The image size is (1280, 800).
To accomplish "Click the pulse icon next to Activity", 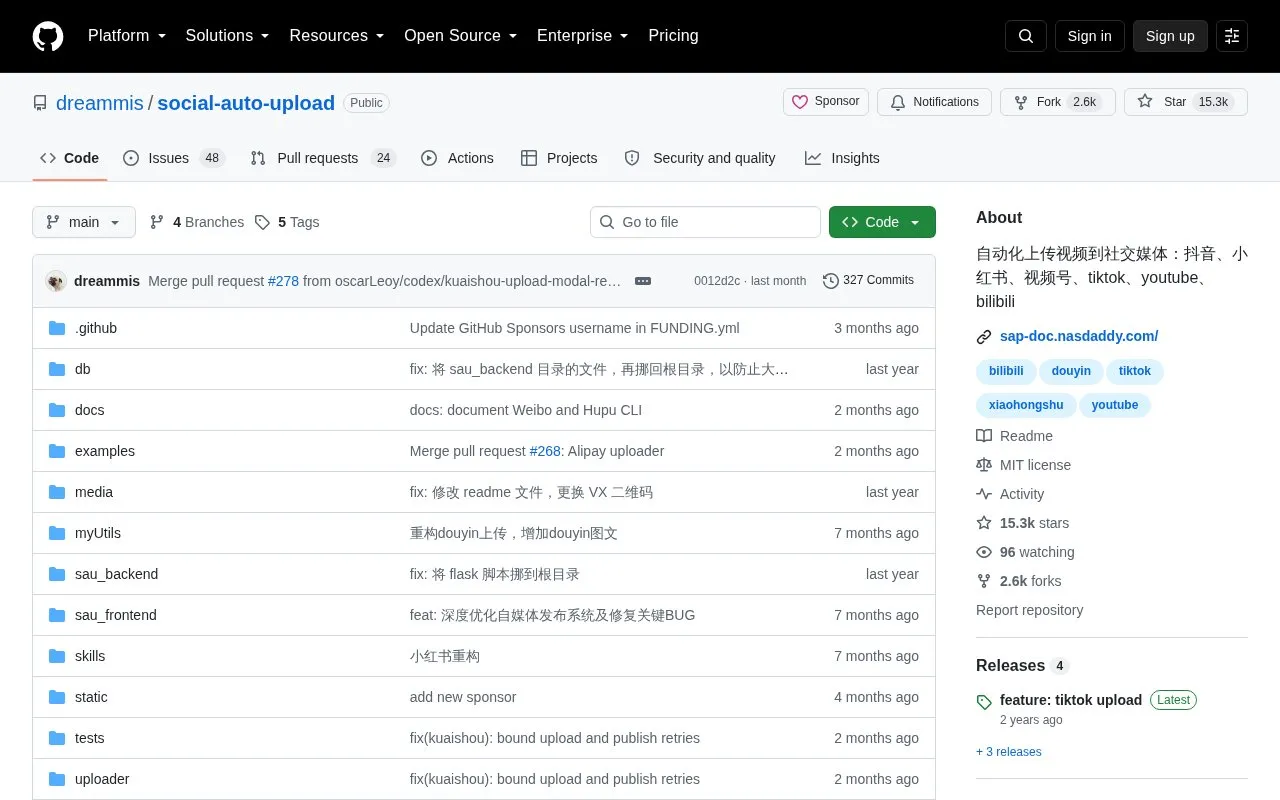I will point(984,494).
